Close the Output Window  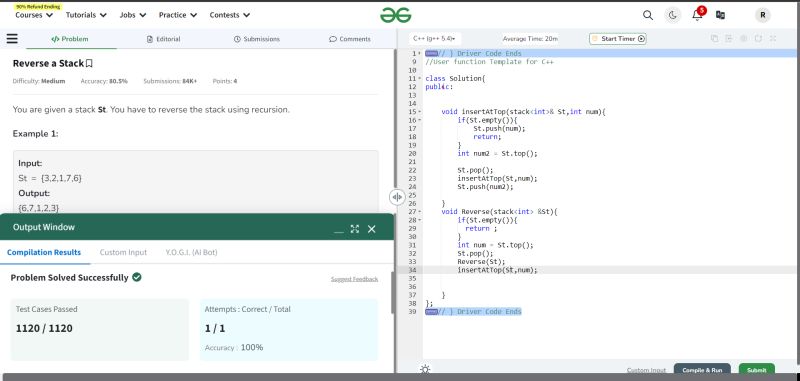[x=371, y=229]
